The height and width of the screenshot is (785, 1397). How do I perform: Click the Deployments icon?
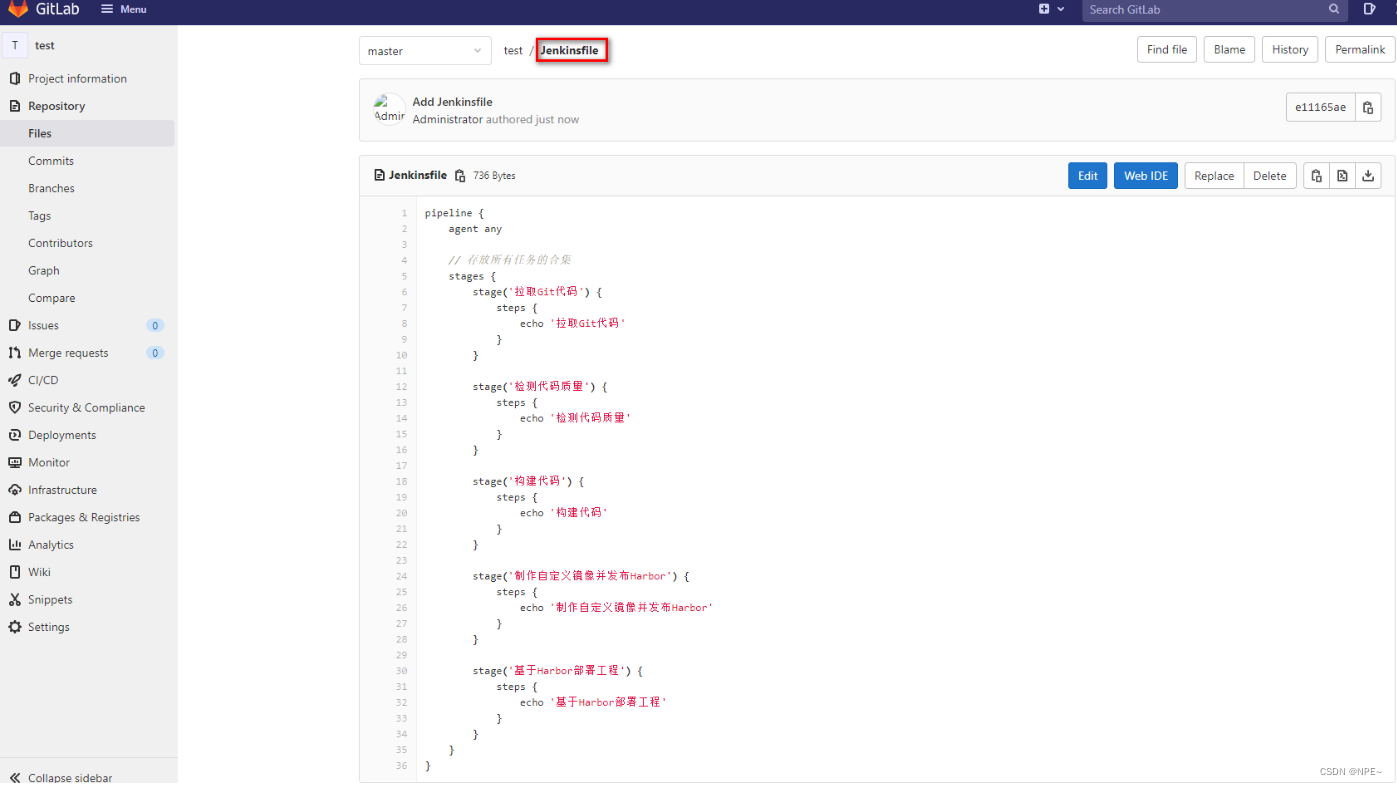[x=15, y=435]
